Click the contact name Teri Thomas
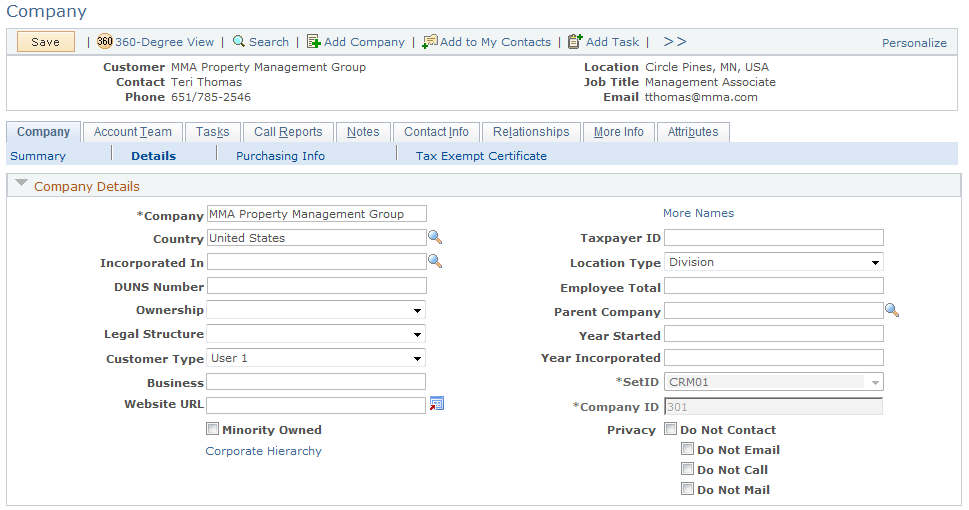Image resolution: width=969 pixels, height=510 pixels. click(x=206, y=82)
